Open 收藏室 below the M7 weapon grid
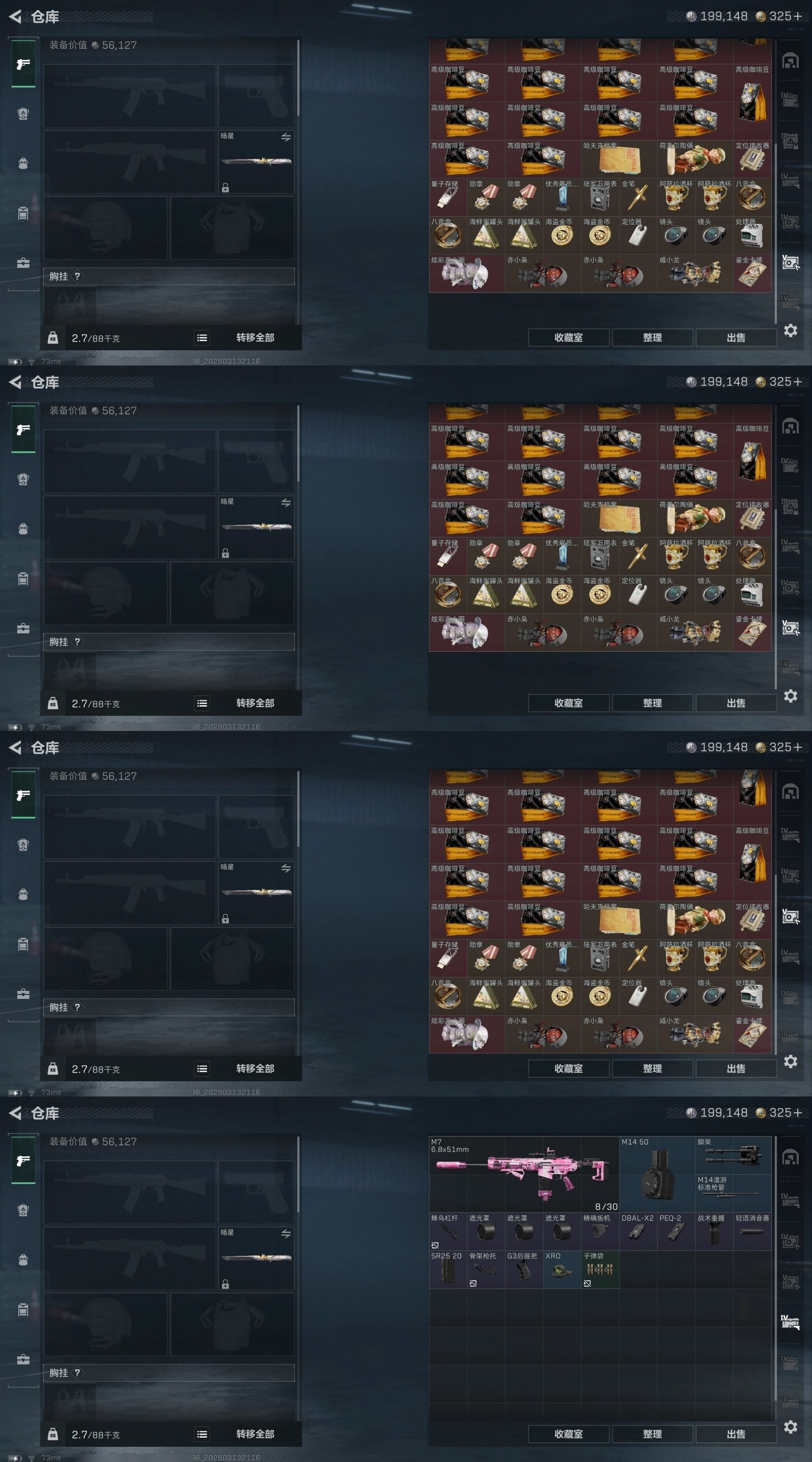The image size is (812, 1462). point(568,1434)
